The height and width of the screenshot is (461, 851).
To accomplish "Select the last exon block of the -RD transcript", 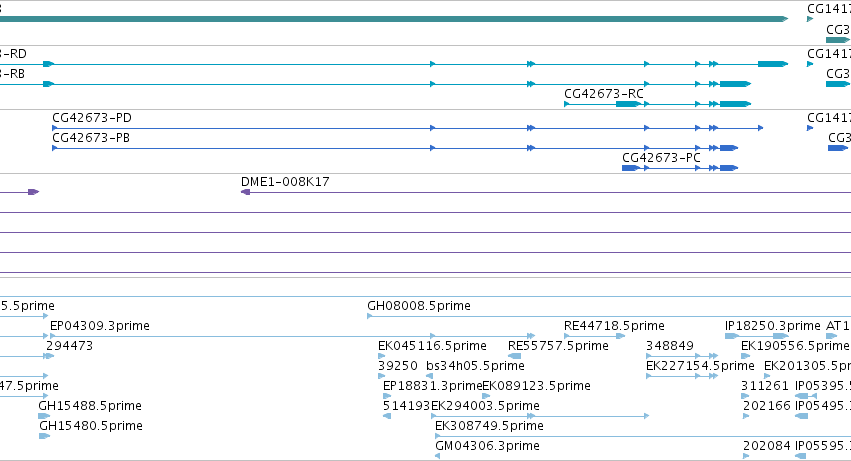I will pyautogui.click(x=772, y=64).
